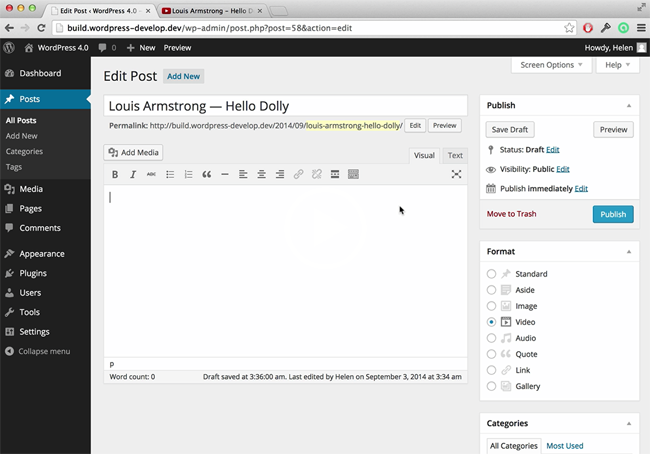
Task: Reload the page in browser
Action: 41,28
